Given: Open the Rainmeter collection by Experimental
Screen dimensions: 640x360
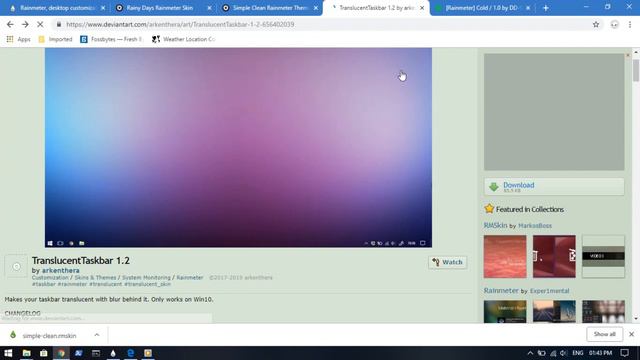Looking at the screenshot, I should tap(501, 291).
